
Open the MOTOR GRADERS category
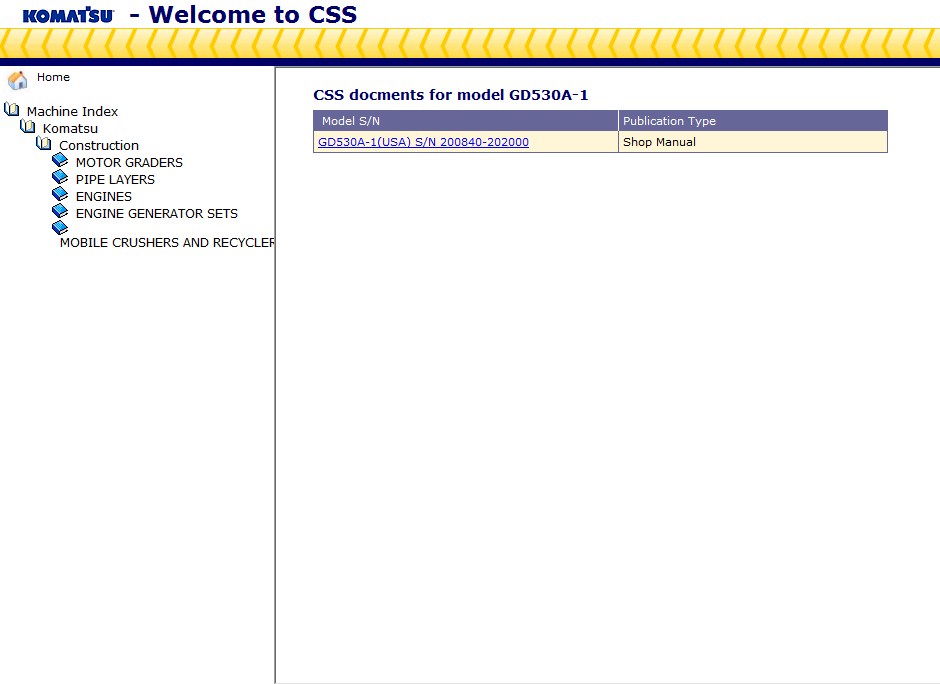coord(129,162)
